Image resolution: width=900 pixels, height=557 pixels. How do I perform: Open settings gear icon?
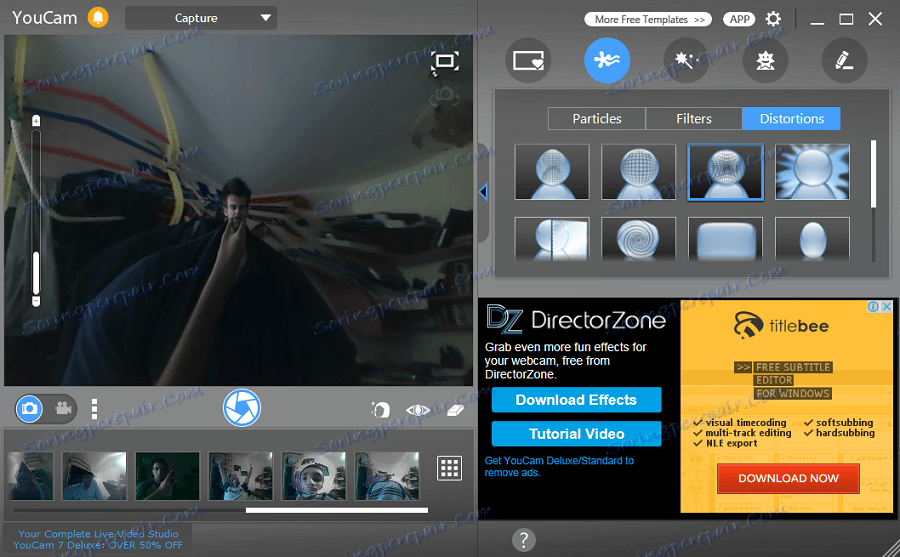773,19
